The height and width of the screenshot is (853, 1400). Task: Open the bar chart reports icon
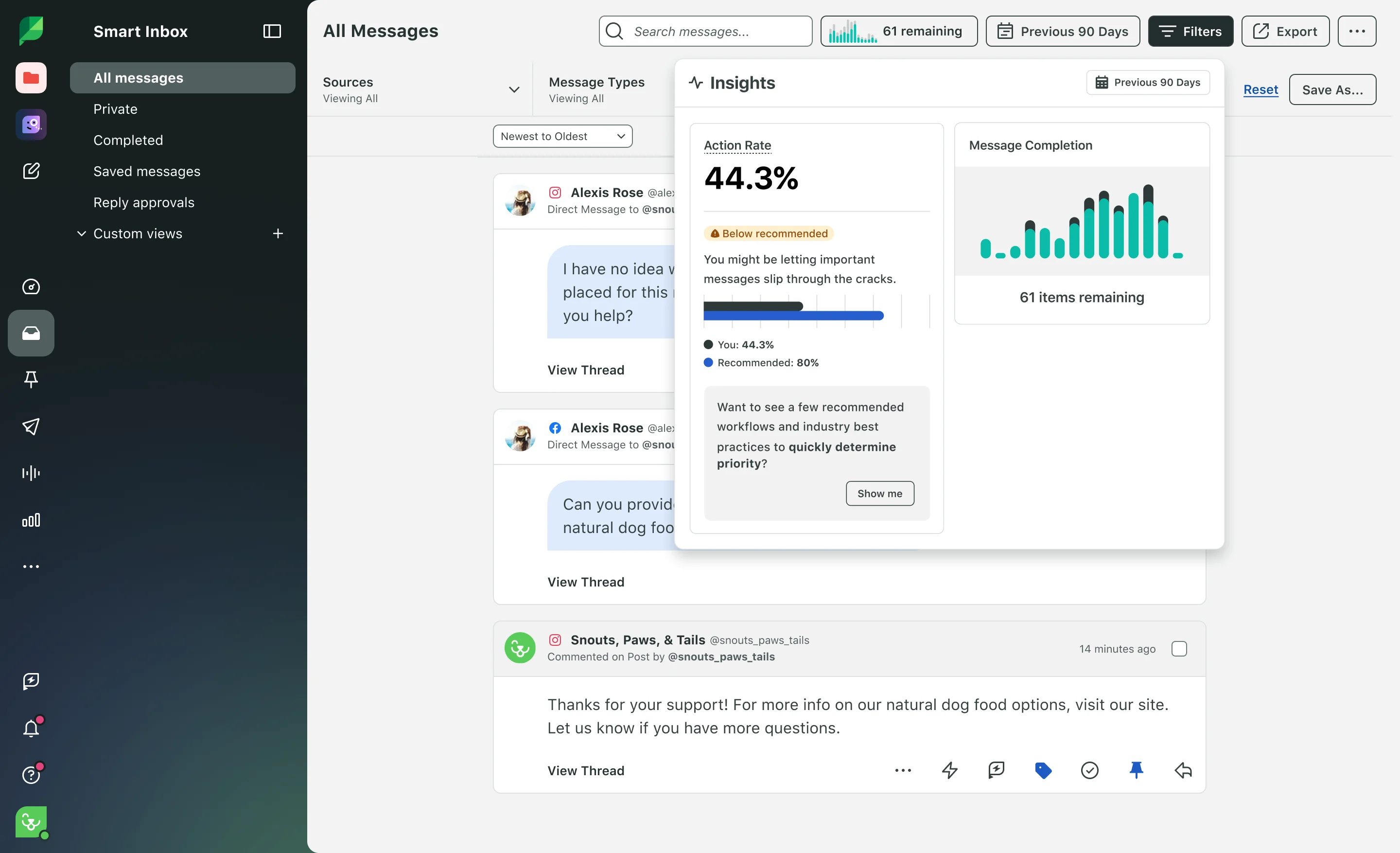(x=31, y=520)
